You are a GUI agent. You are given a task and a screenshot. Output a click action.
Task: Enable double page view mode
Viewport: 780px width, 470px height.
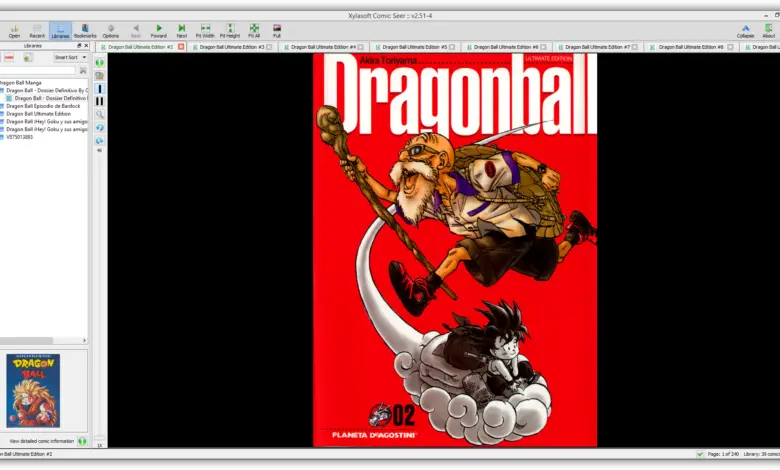100,101
